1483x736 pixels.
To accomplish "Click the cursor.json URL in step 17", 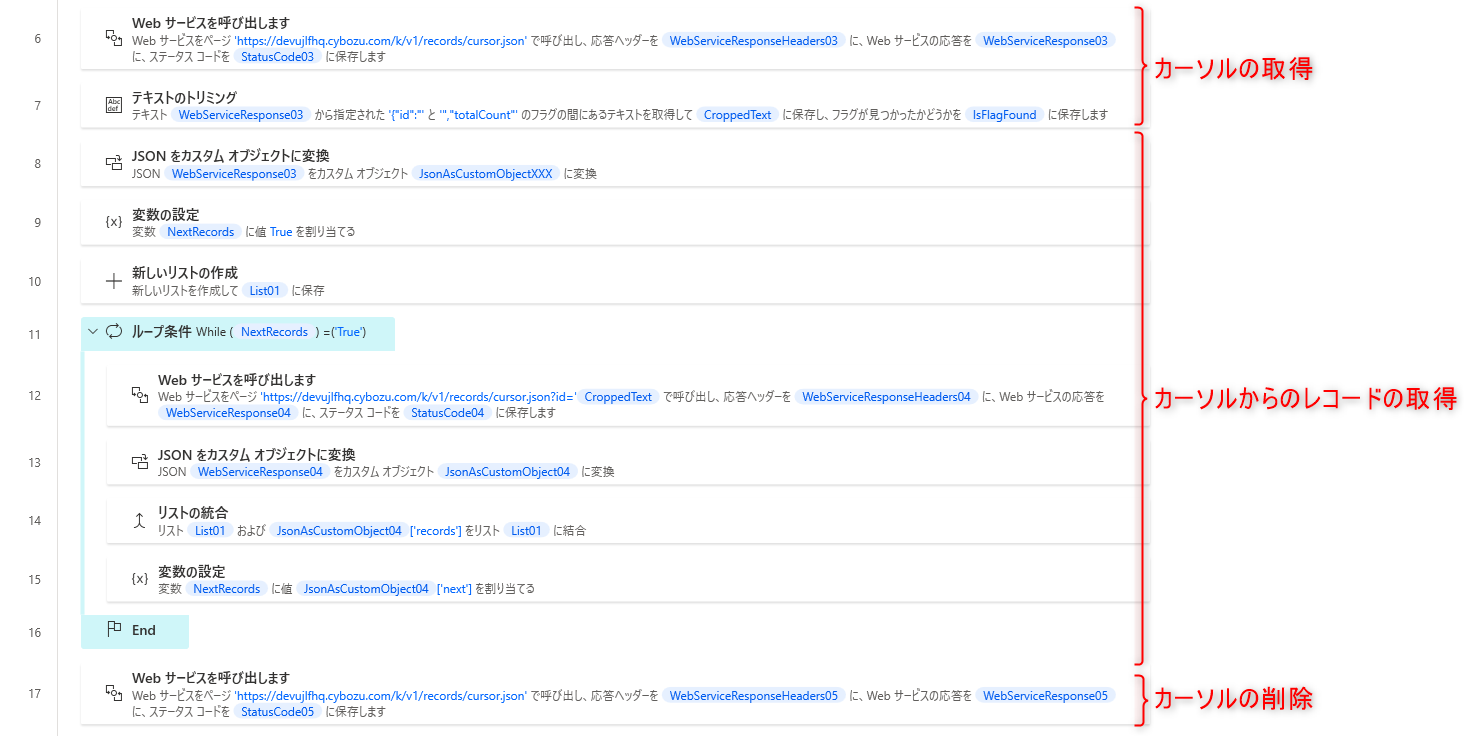I will click(381, 696).
